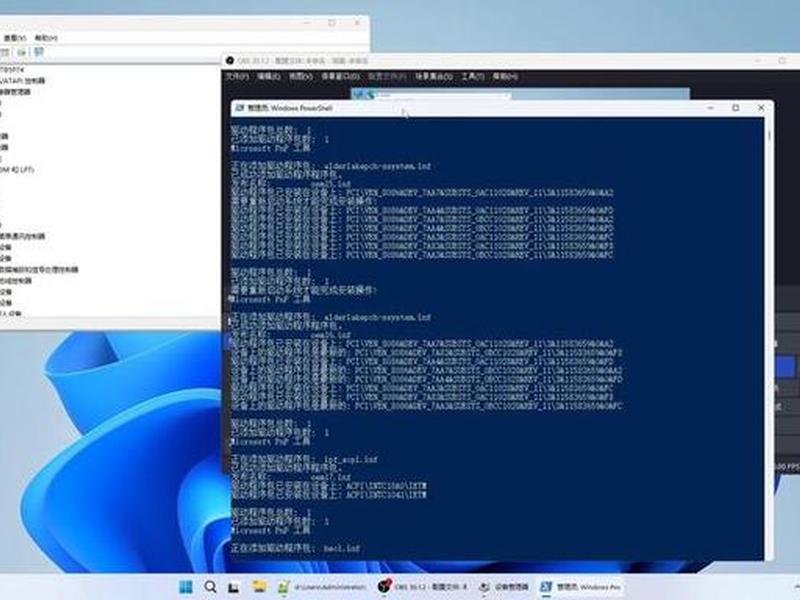This screenshot has height=600, width=800.
Task: Maximize the Device Manager window
Action: [x=332, y=22]
